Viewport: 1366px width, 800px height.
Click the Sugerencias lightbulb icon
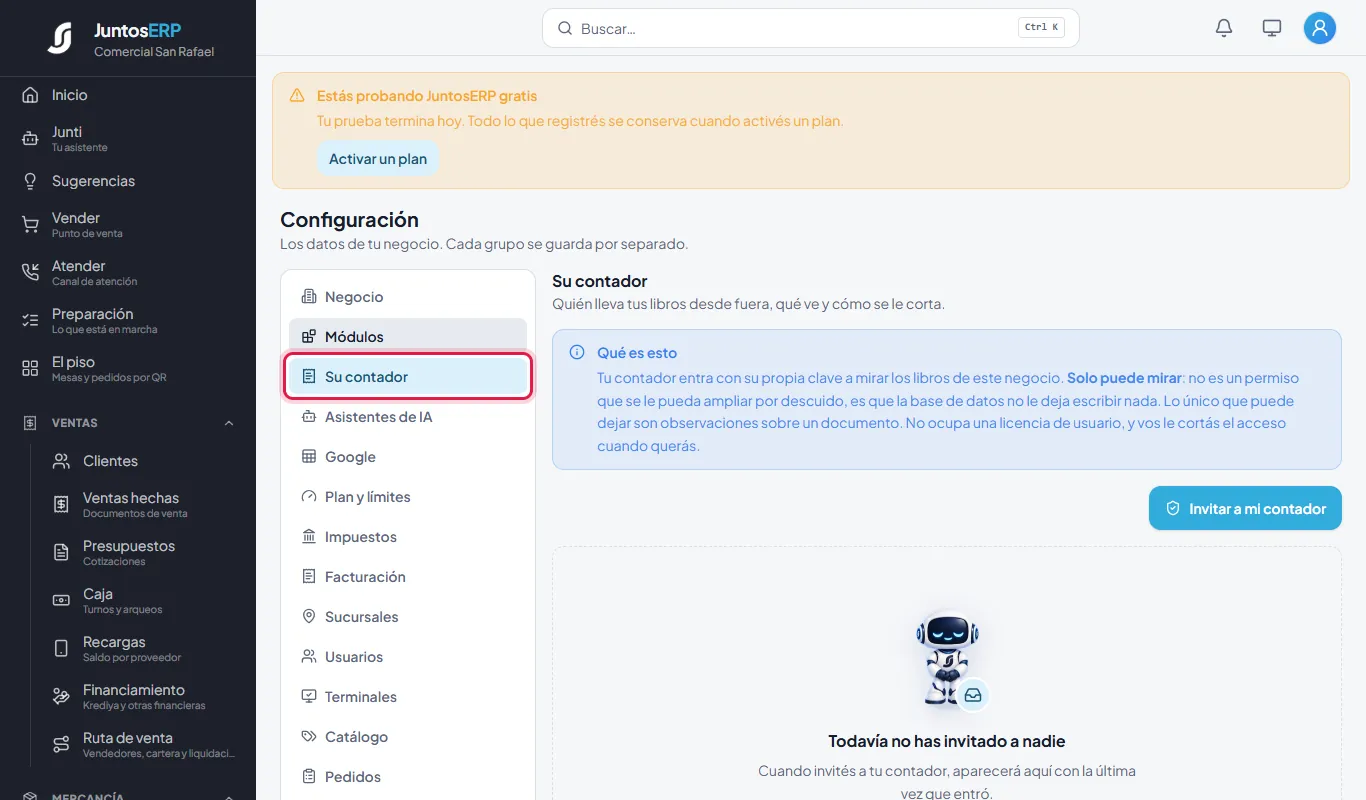coord(30,181)
